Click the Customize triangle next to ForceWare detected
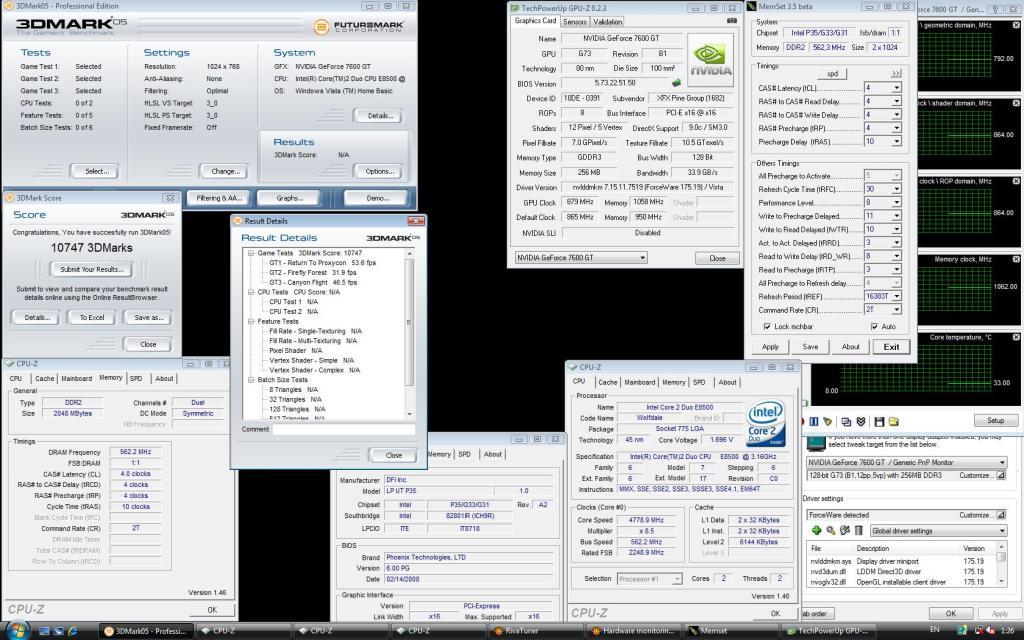Screen dimensions: 1024x640 (1000, 515)
